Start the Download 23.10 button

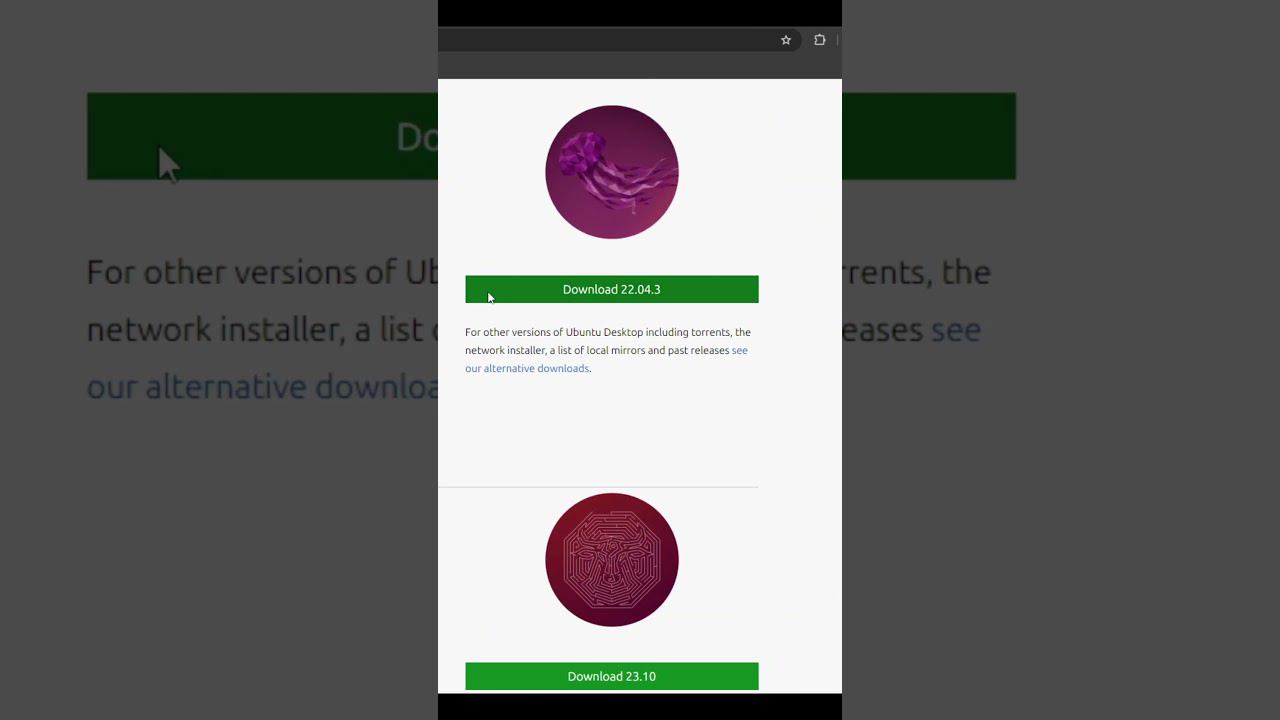(x=612, y=676)
